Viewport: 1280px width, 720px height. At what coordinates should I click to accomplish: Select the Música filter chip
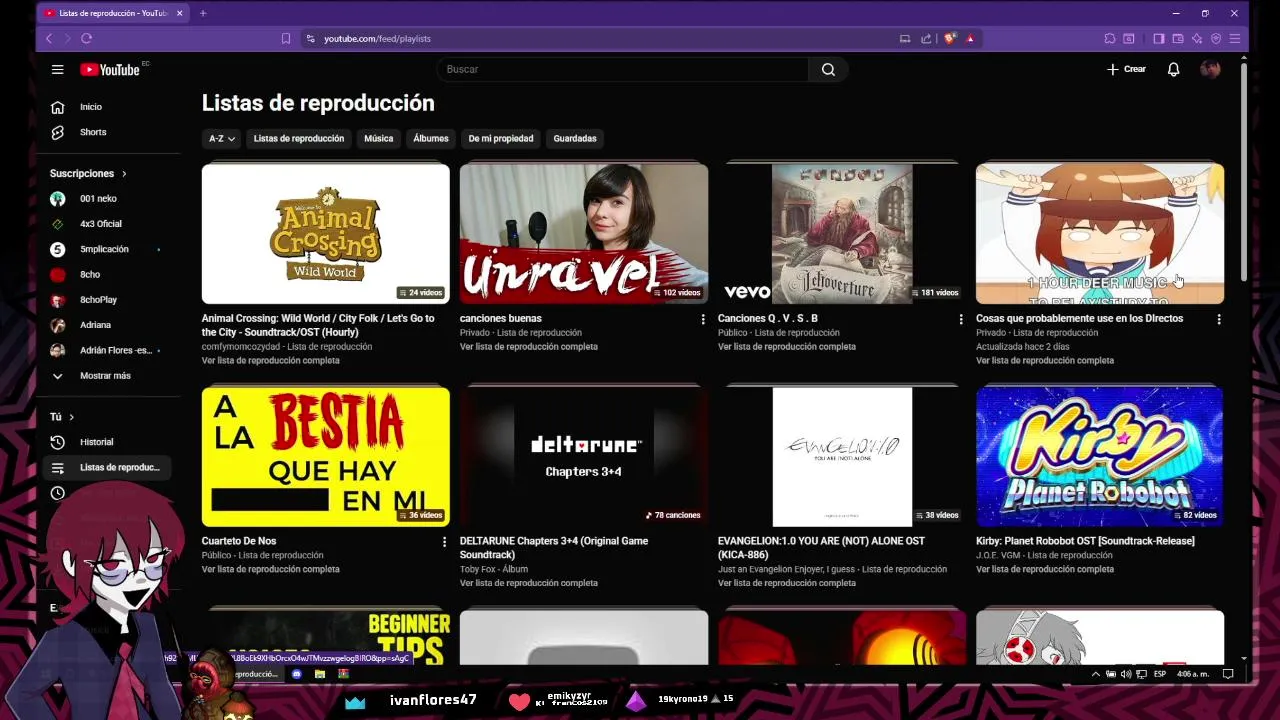point(378,138)
